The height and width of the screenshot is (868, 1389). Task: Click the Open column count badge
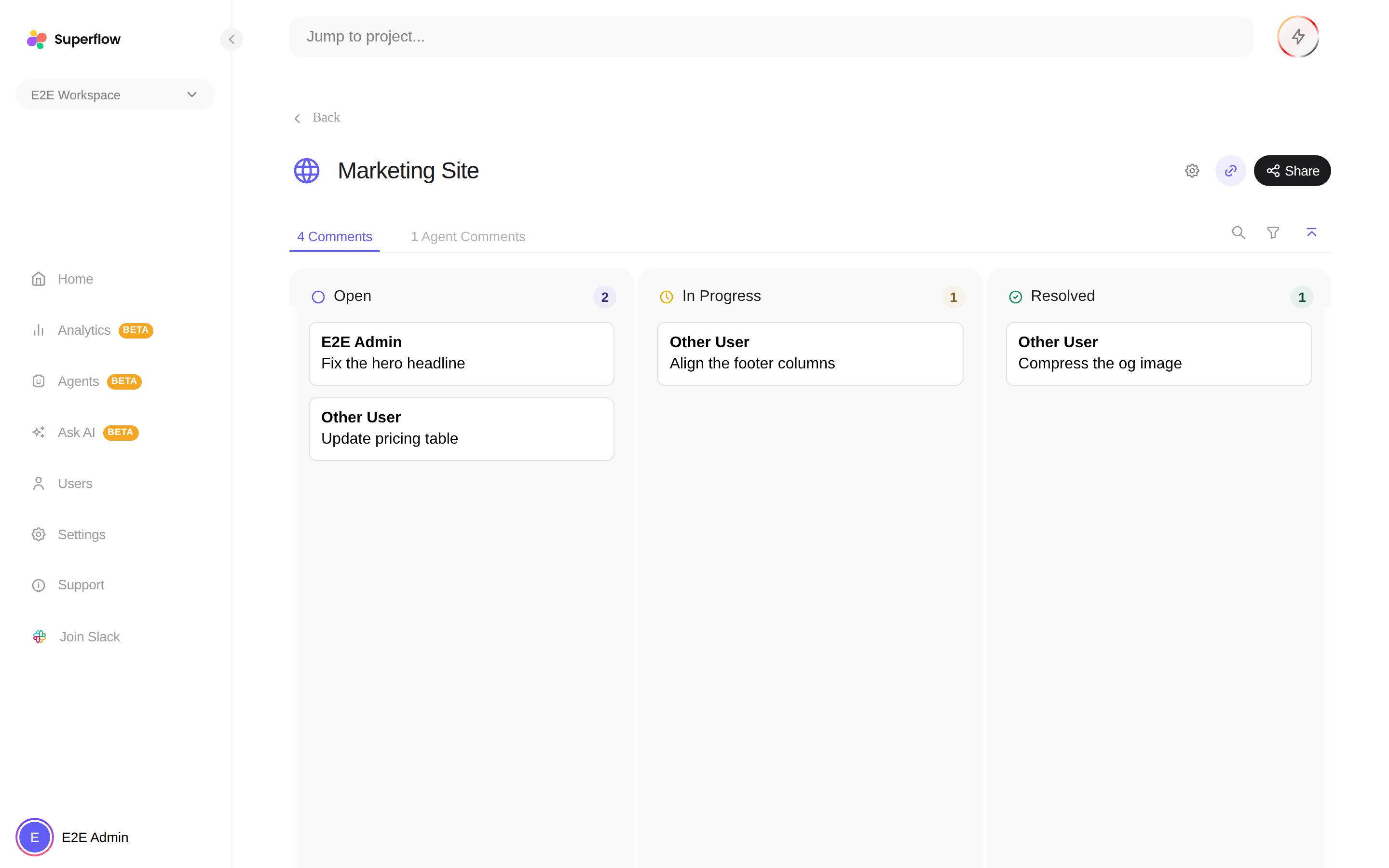click(x=604, y=297)
